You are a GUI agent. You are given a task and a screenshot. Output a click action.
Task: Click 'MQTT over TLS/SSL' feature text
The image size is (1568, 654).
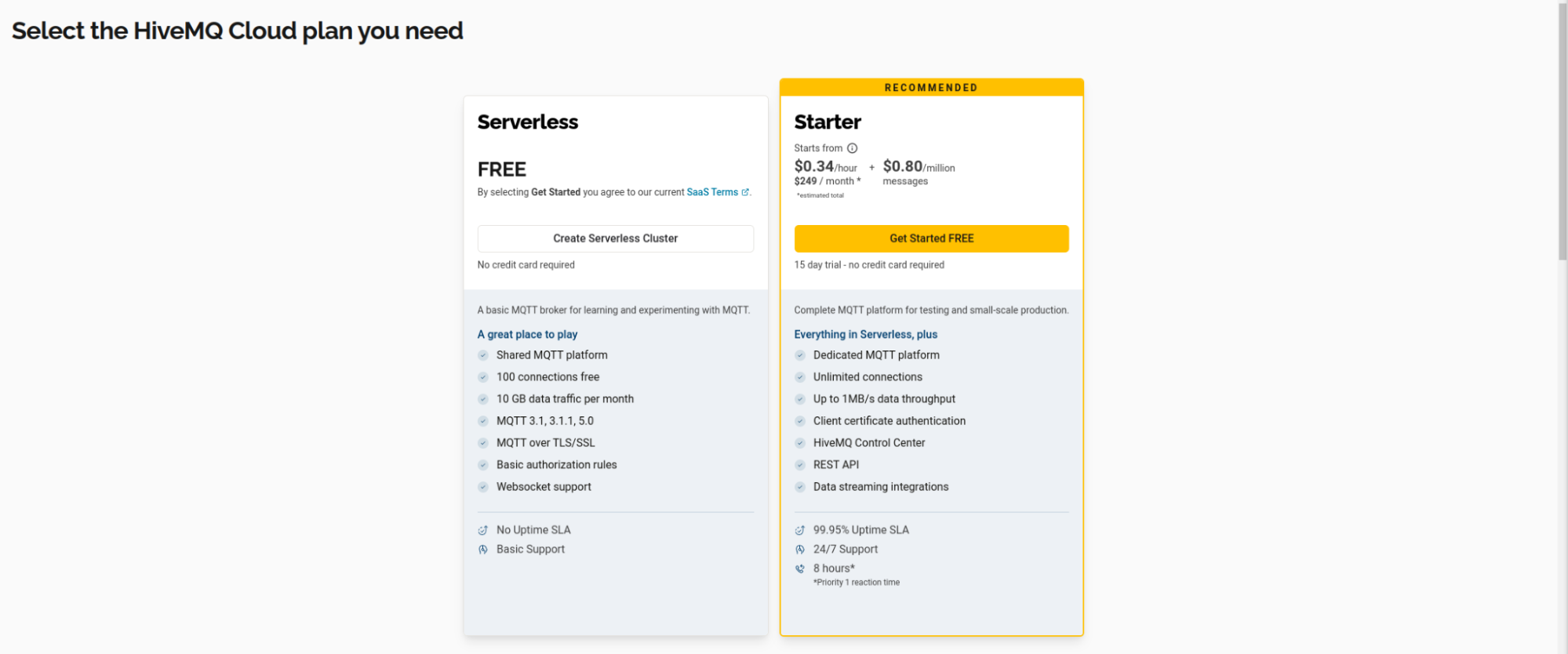coord(546,443)
